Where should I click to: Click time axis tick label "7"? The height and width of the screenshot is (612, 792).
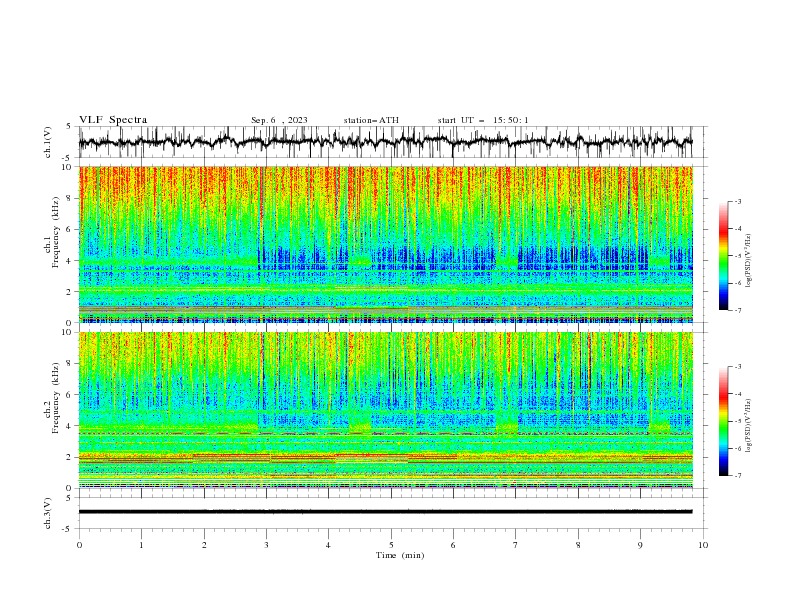[516, 545]
